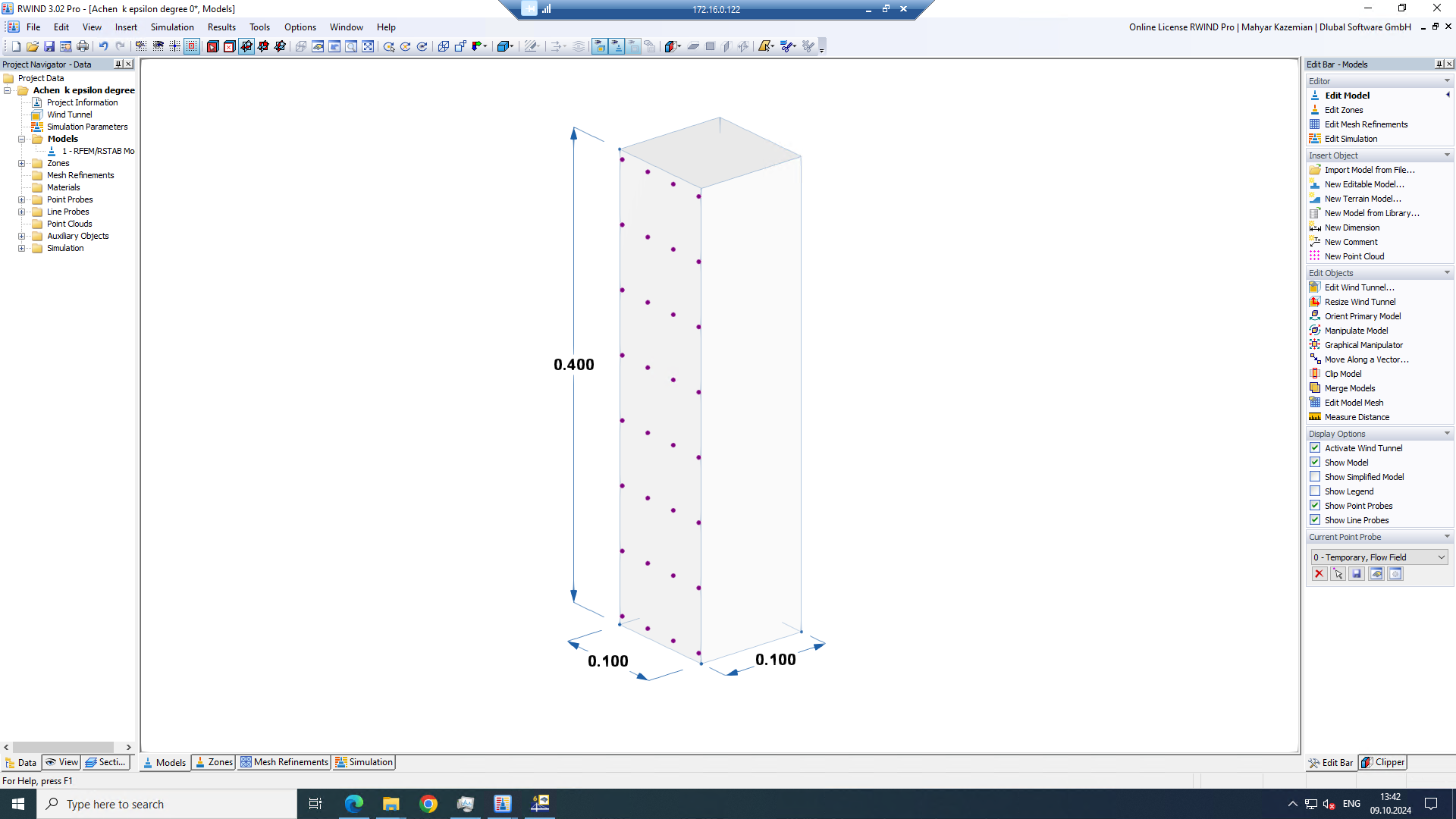The image size is (1456, 819).
Task: Expand Zones item in Project Data
Action: (x=22, y=162)
